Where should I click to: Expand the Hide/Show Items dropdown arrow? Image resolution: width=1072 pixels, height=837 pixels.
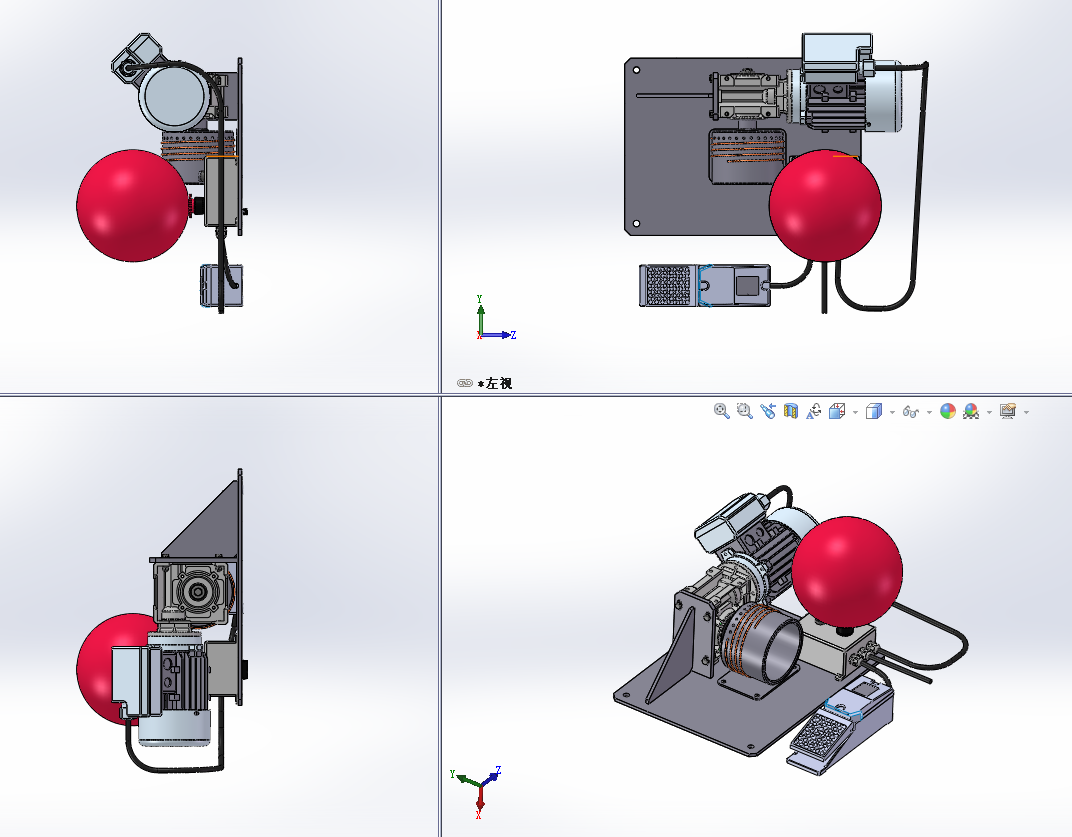click(x=929, y=412)
